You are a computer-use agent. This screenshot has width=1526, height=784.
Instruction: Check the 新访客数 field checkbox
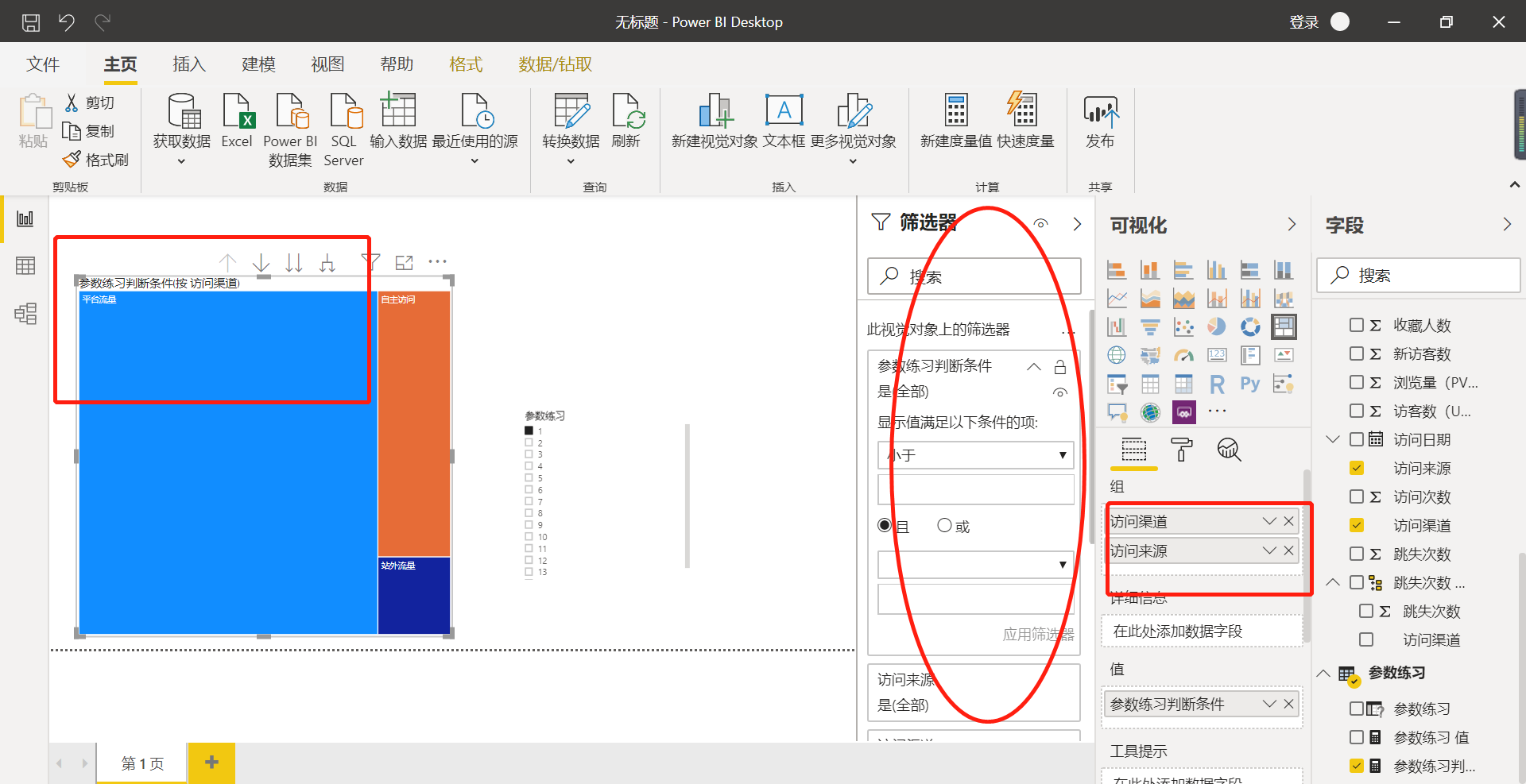1357,353
